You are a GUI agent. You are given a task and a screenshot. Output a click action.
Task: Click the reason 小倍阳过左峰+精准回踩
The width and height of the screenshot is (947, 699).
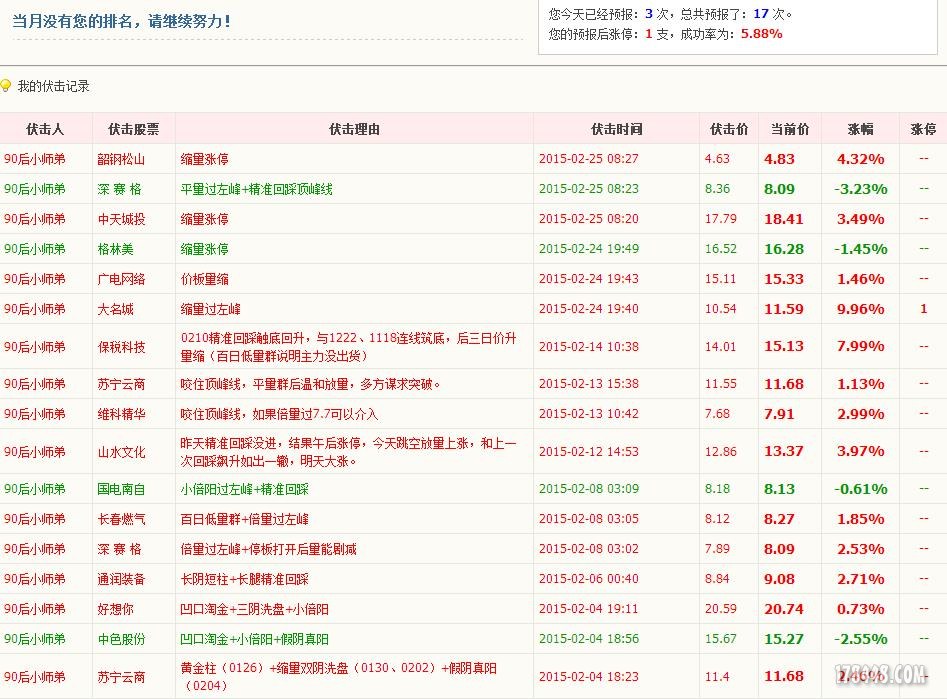pyautogui.click(x=245, y=489)
